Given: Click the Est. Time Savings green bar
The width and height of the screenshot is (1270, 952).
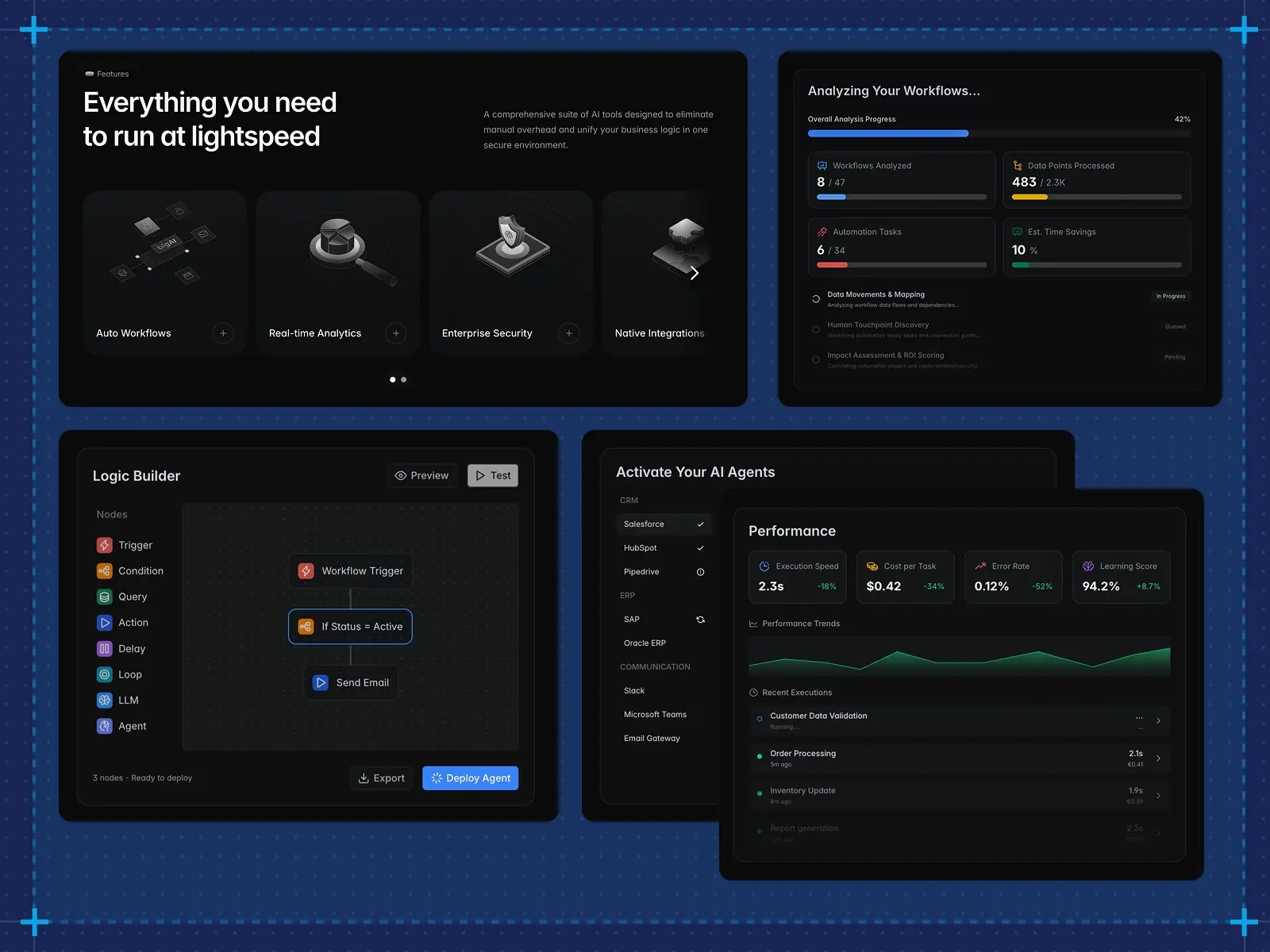Looking at the screenshot, I should 1097,265.
